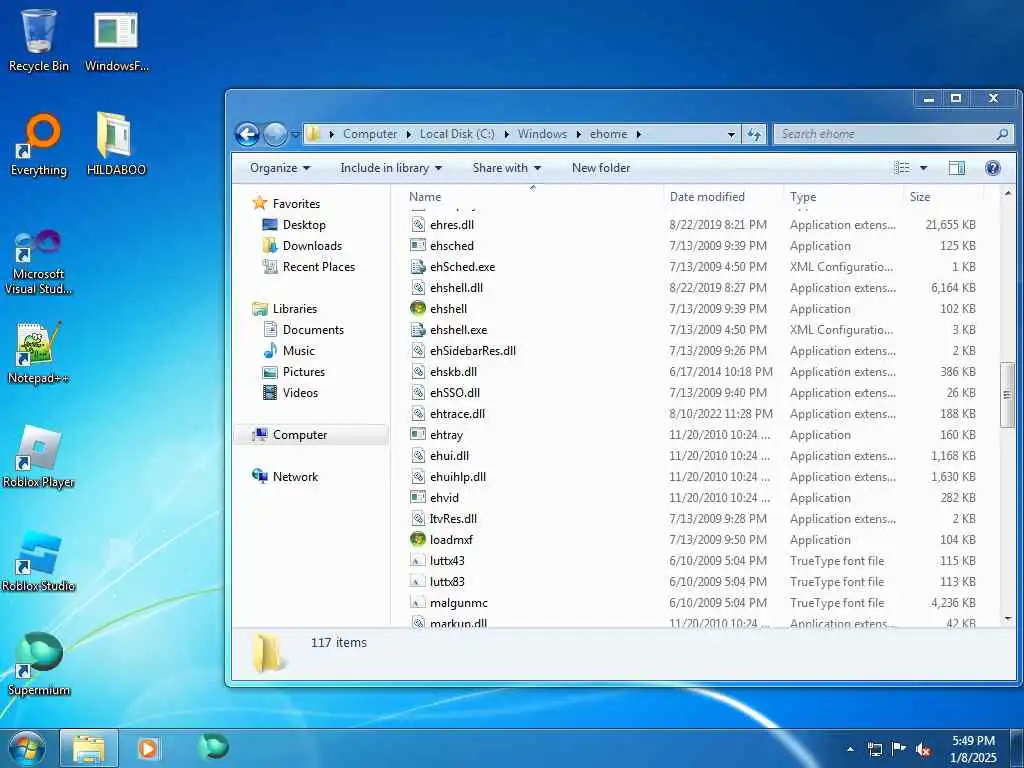1024x768 pixels.
Task: Click the Explorer Forward arrow button
Action: click(275, 135)
